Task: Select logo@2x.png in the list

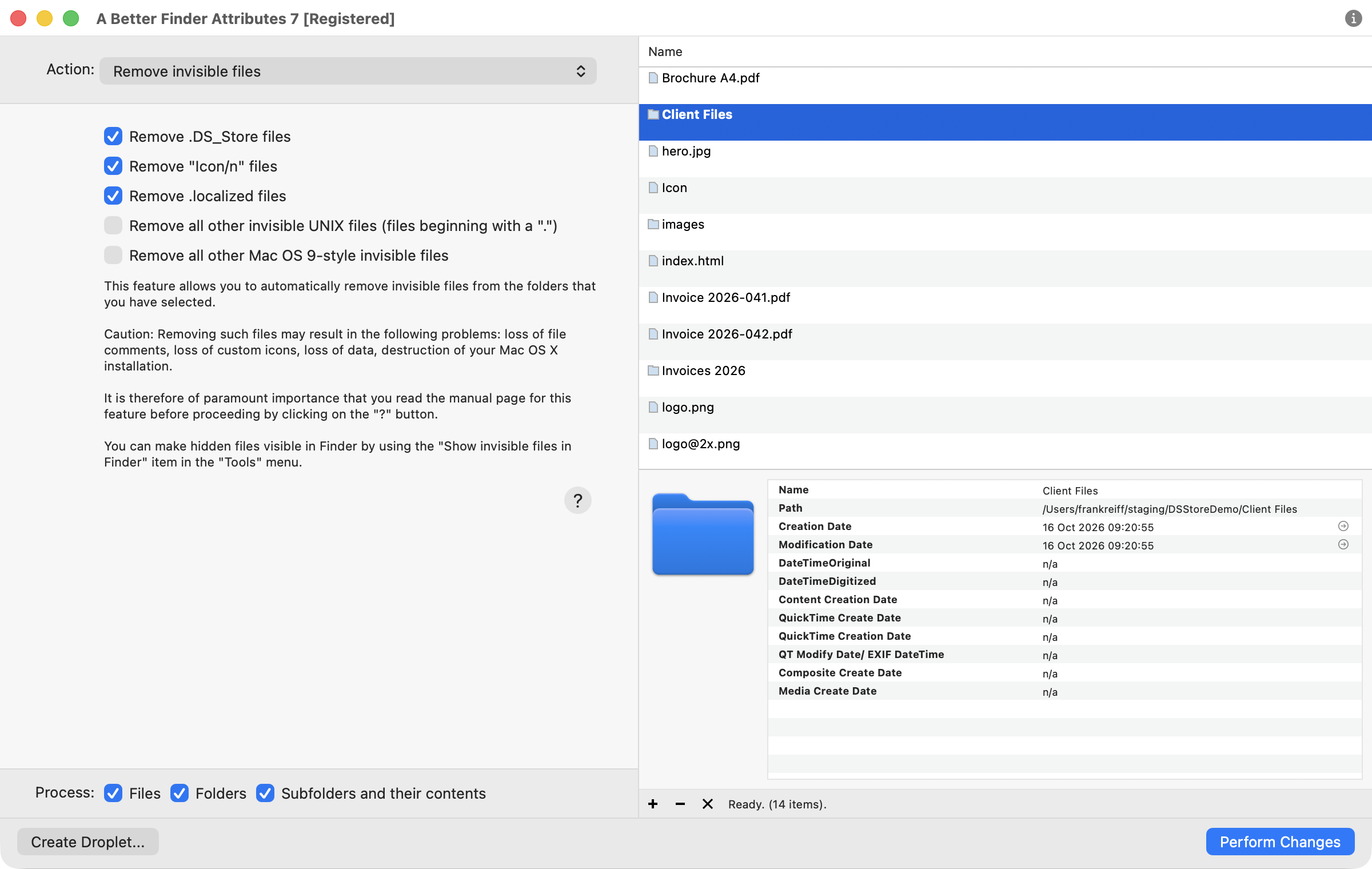Action: coord(1006,452)
